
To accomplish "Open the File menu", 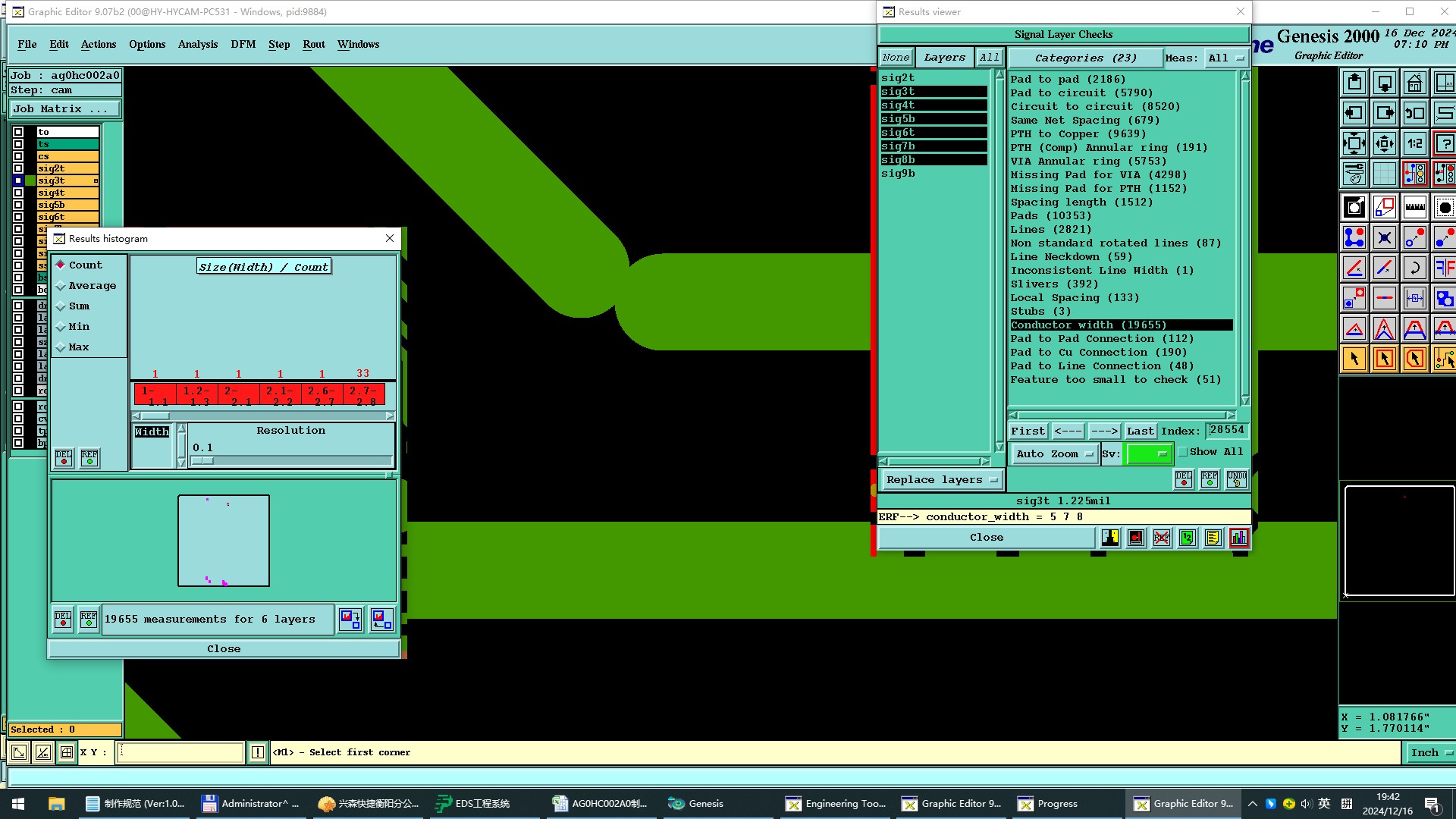I will point(27,45).
